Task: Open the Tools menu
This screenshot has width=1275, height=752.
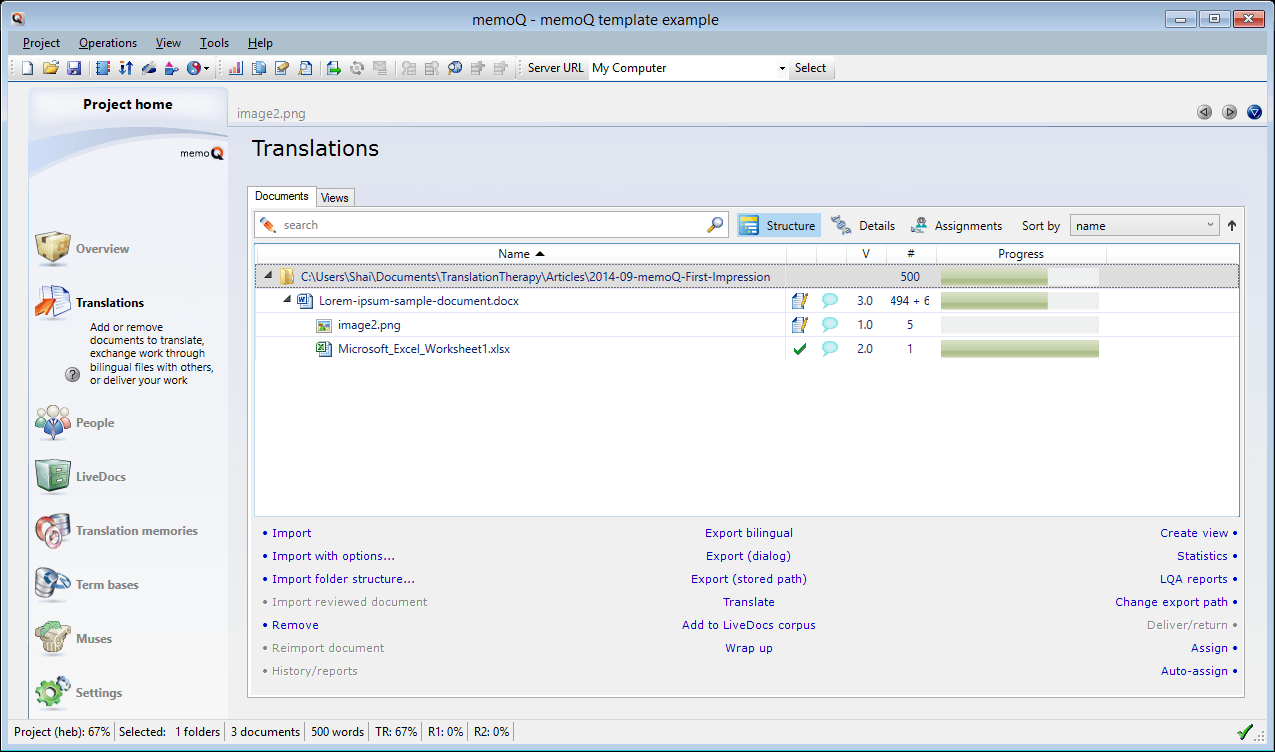Action: [x=214, y=43]
